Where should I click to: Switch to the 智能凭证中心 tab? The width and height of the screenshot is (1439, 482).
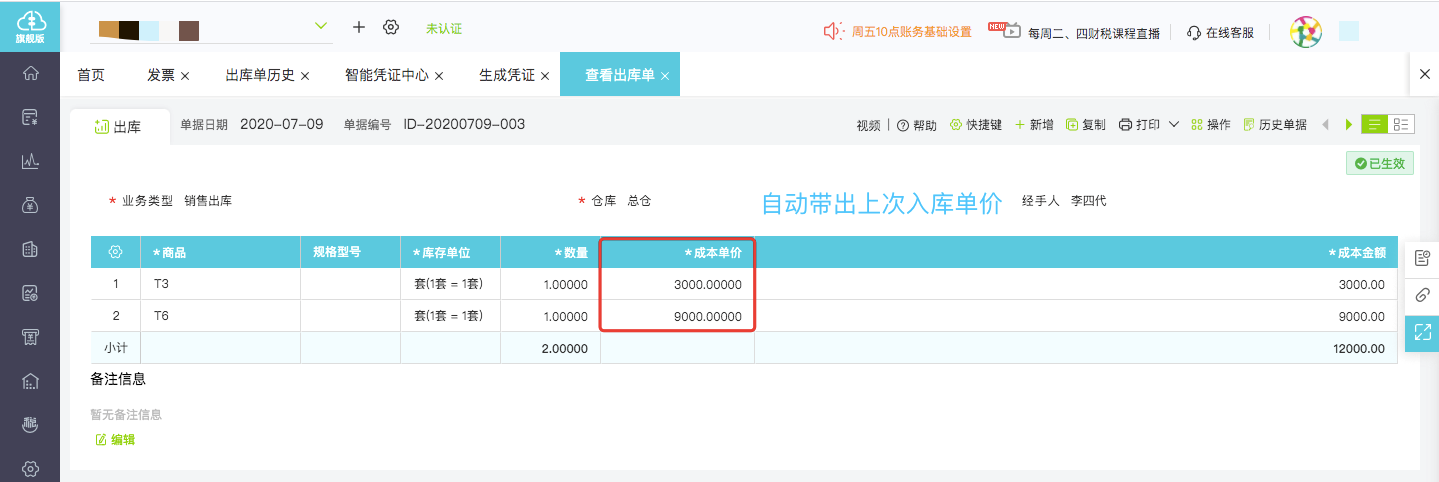[x=386, y=75]
